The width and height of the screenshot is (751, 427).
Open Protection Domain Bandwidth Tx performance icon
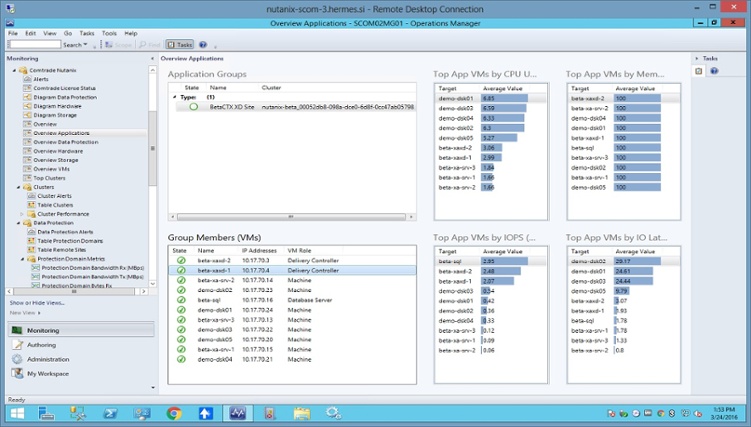coord(35,277)
